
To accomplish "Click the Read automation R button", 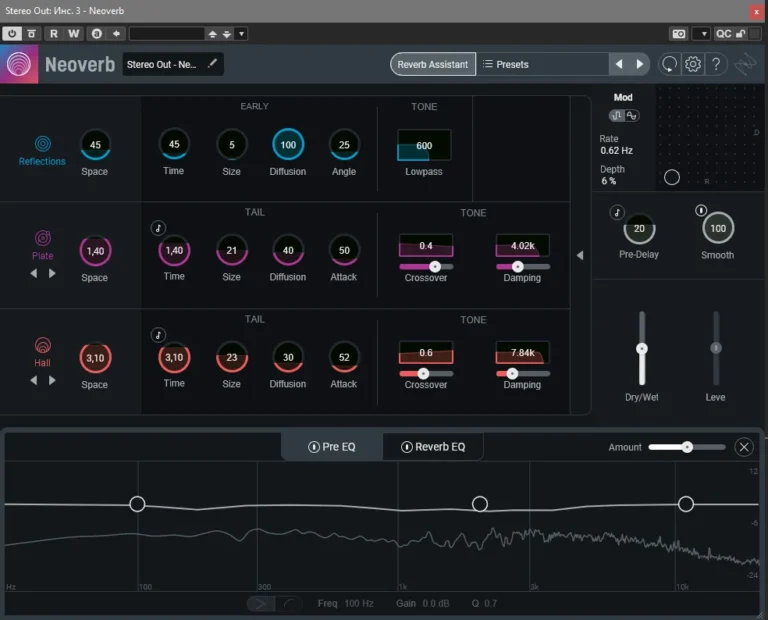I will [54, 33].
